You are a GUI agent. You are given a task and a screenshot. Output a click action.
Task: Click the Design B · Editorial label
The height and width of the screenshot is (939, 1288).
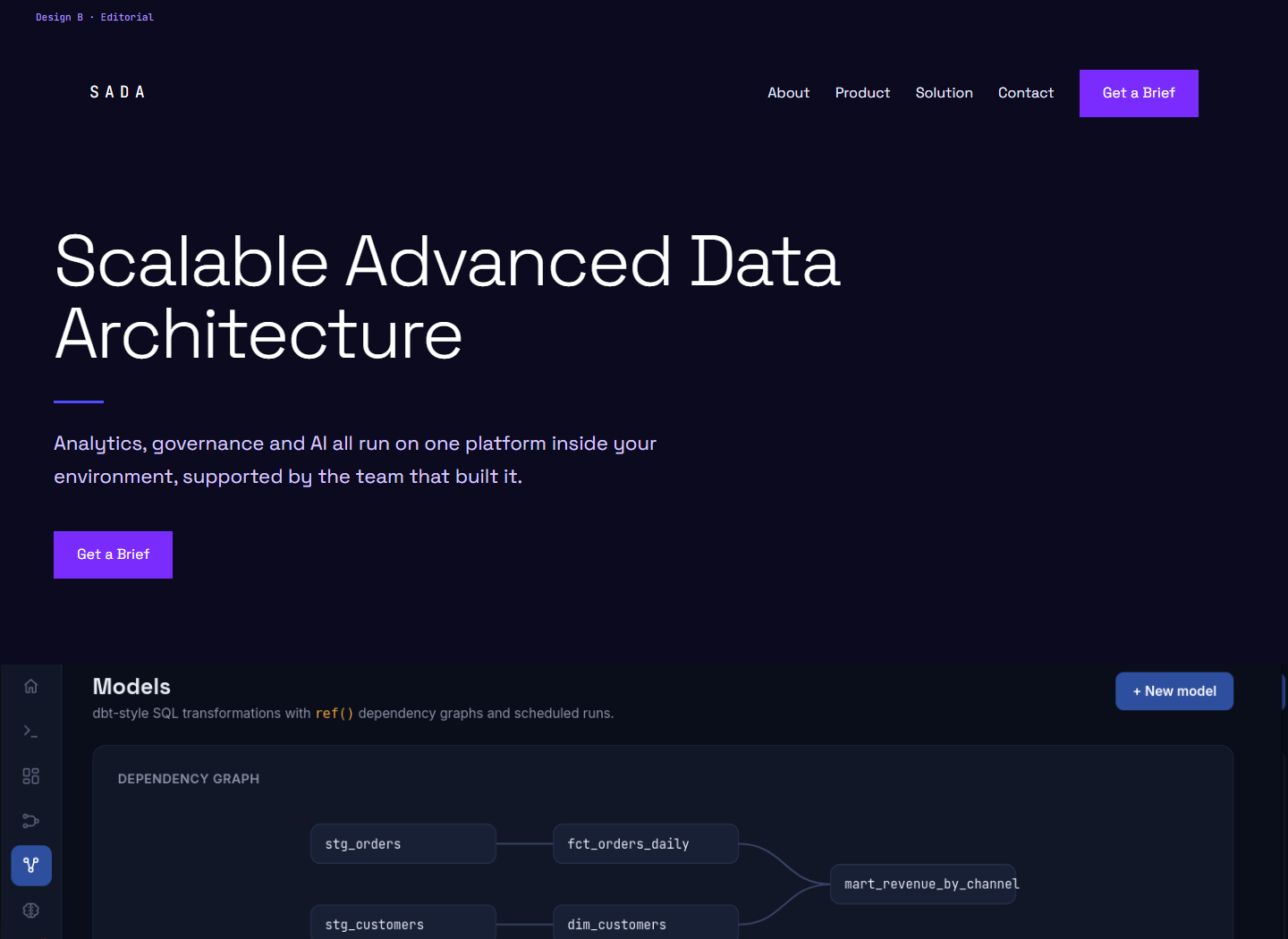pos(95,17)
